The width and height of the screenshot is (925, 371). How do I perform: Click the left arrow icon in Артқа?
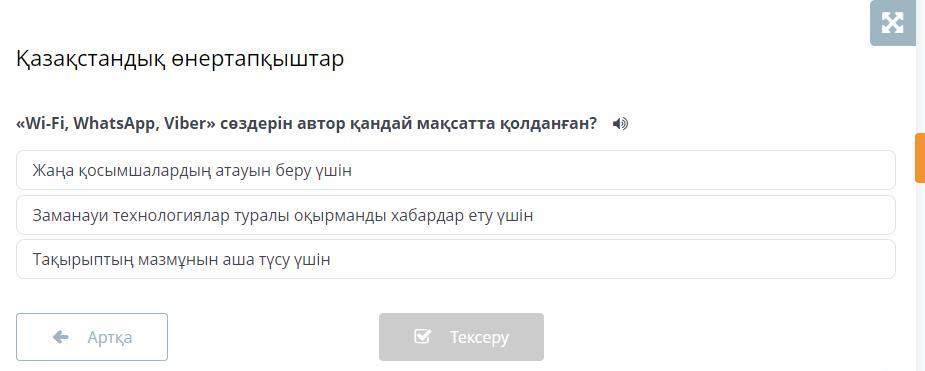[x=60, y=337]
